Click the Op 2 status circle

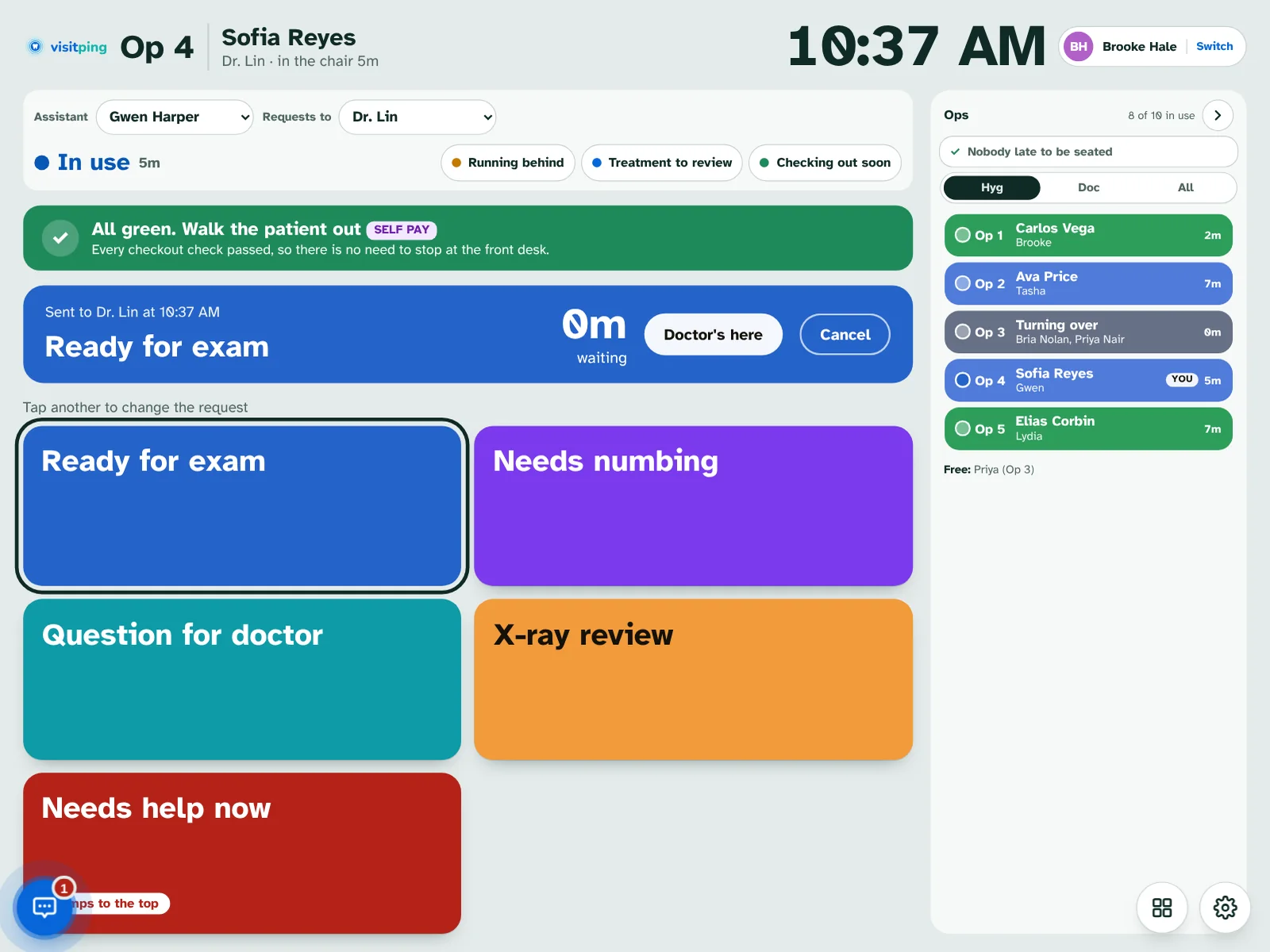tap(963, 283)
